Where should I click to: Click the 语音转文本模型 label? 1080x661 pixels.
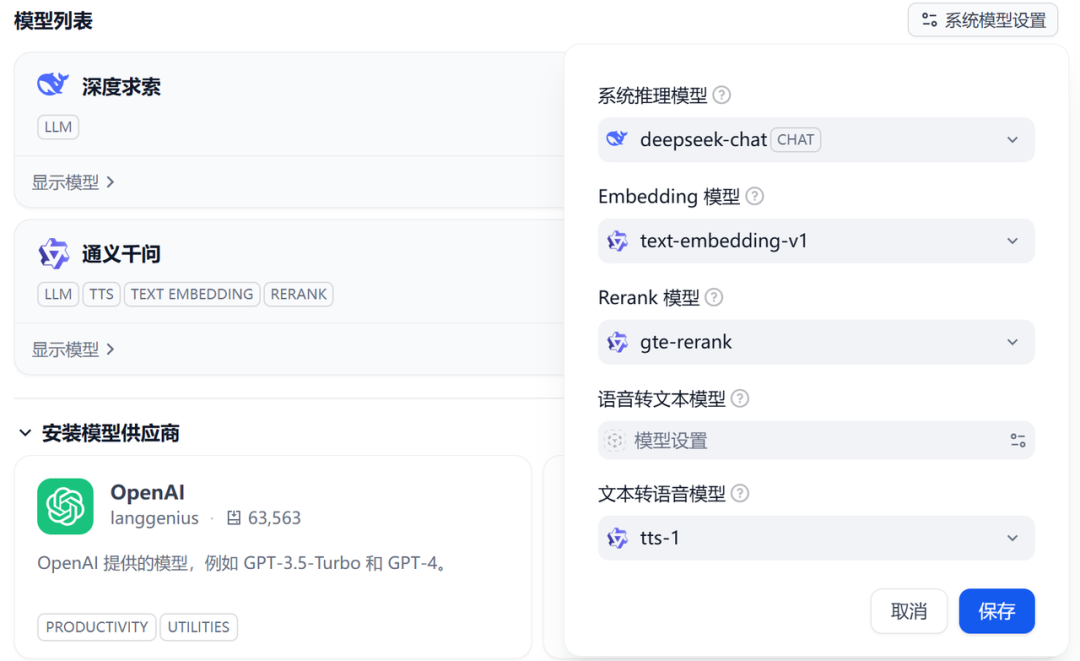(661, 399)
